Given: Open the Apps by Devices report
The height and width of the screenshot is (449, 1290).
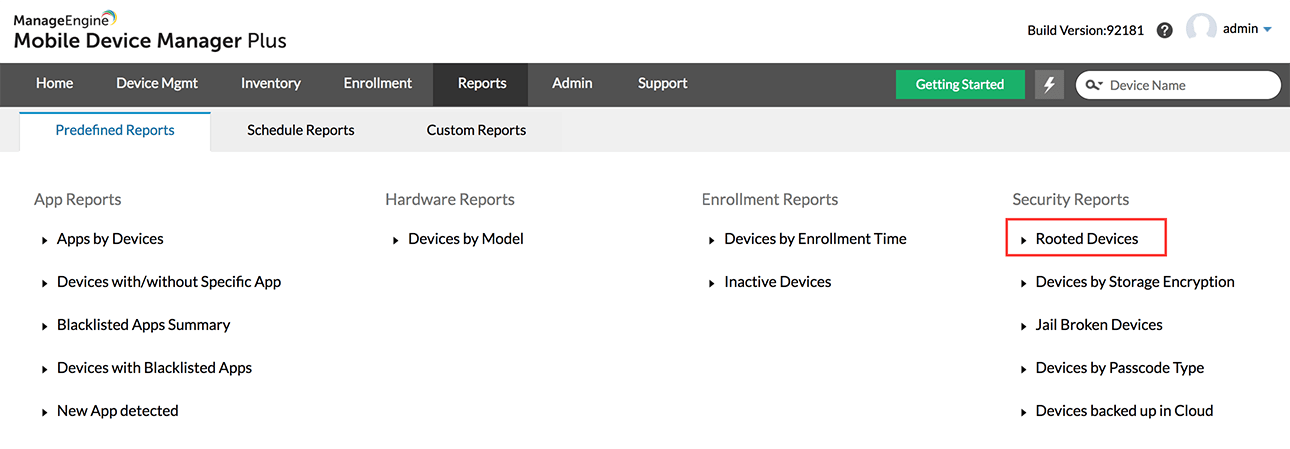Looking at the screenshot, I should pos(110,239).
